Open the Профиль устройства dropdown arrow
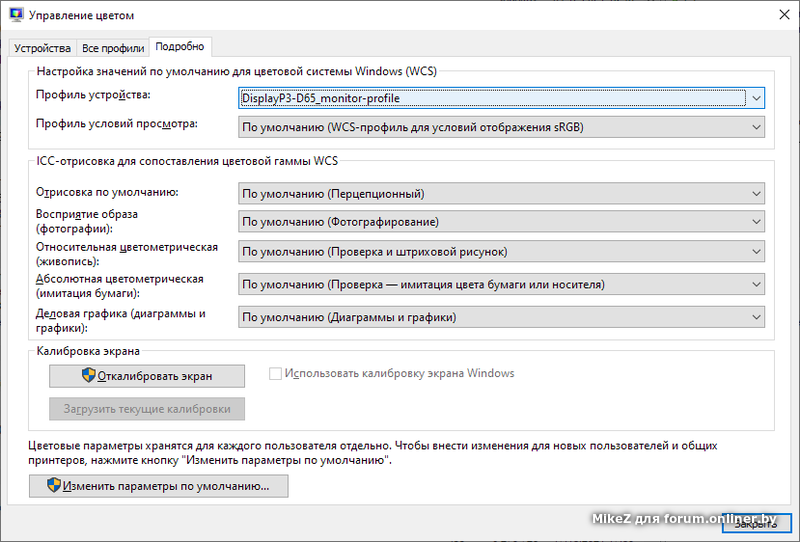Viewport: 800px width, 542px height. 756,98
